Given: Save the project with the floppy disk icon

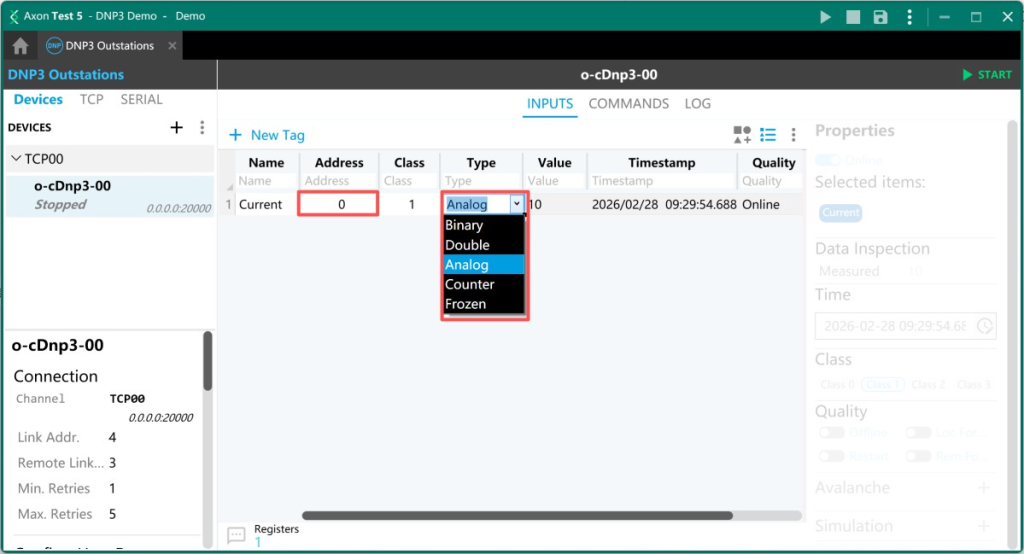Looking at the screenshot, I should (x=880, y=17).
